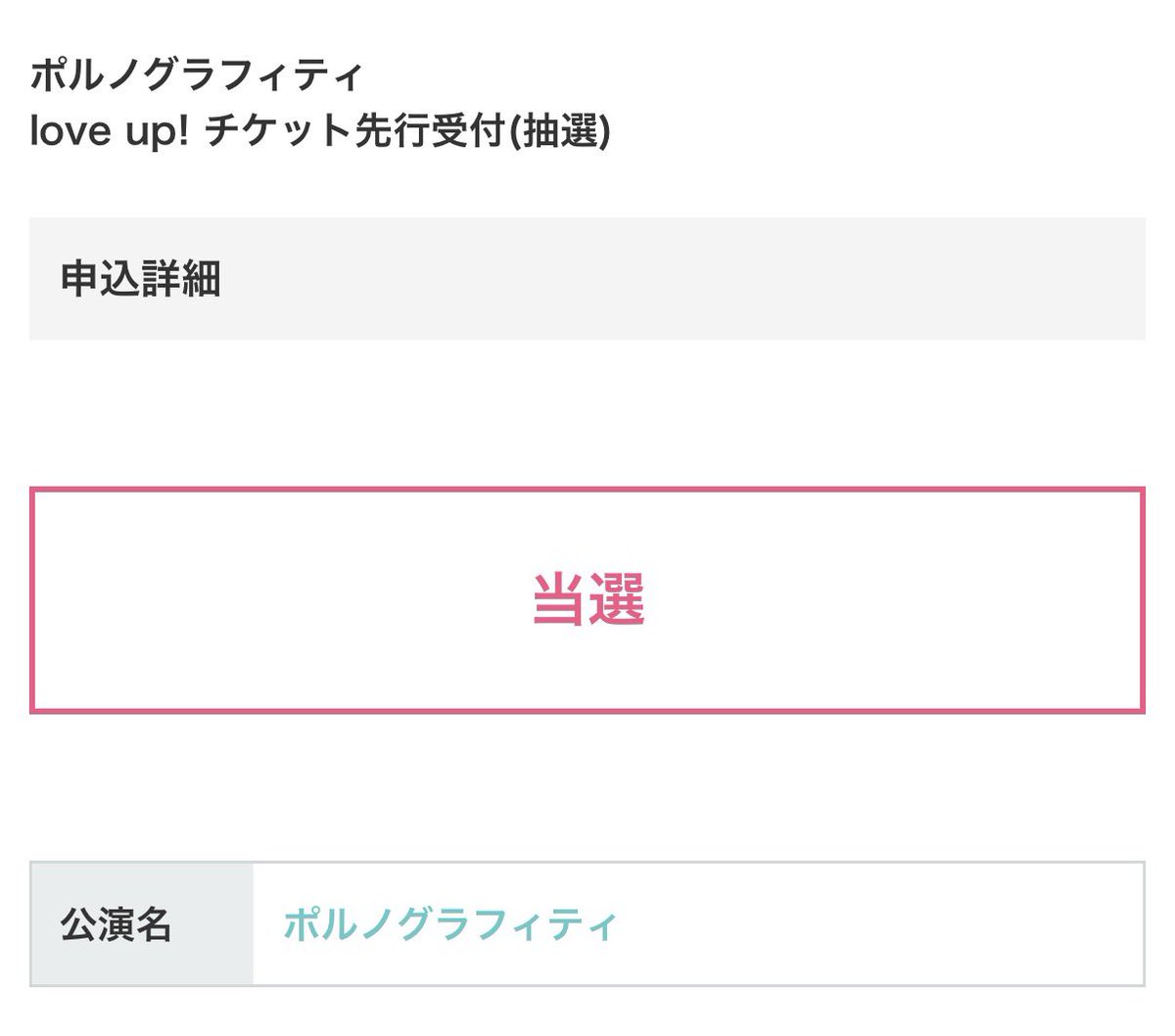The image size is (1175, 1036).
Task: Tap empty gray area right of 申込詳細
Action: (x=685, y=279)
